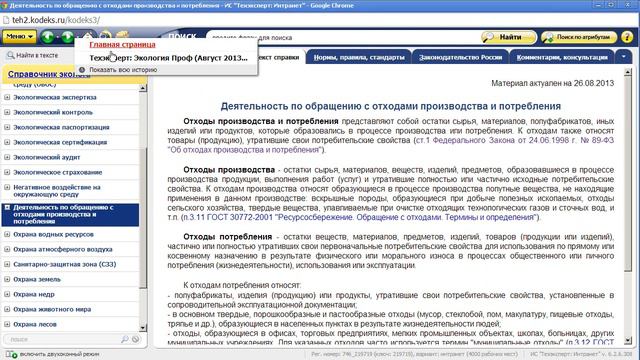Click Найти в тексте
Image resolution: width=640 pixels, height=360 pixels.
click(32, 55)
